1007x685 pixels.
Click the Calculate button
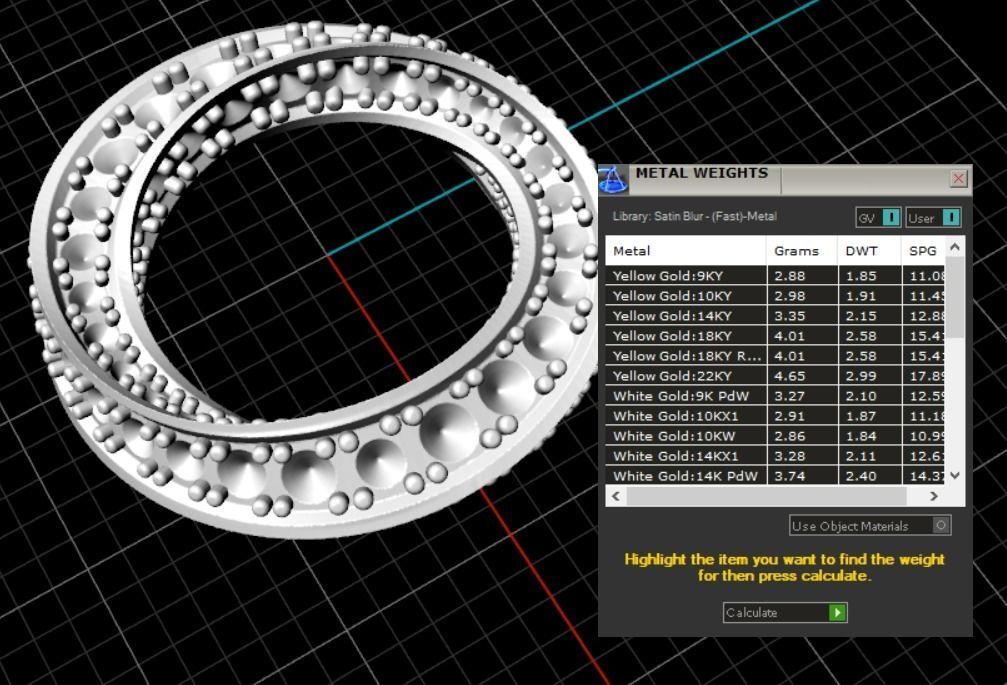point(785,612)
